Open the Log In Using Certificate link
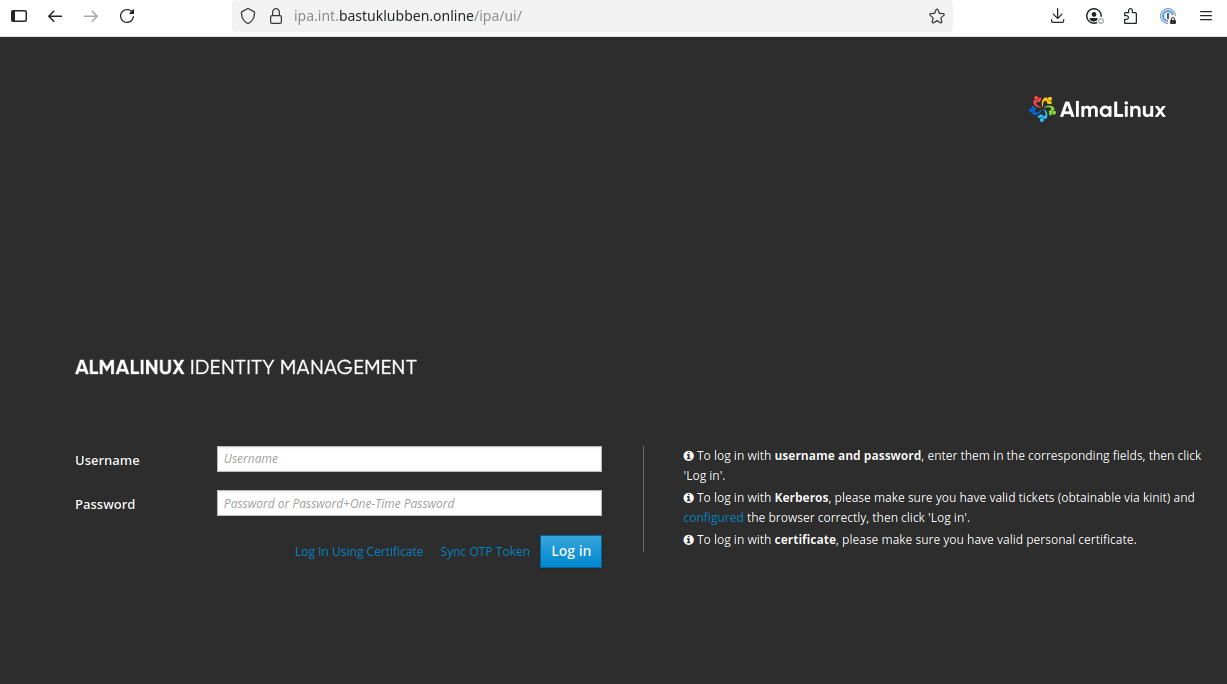 [359, 552]
